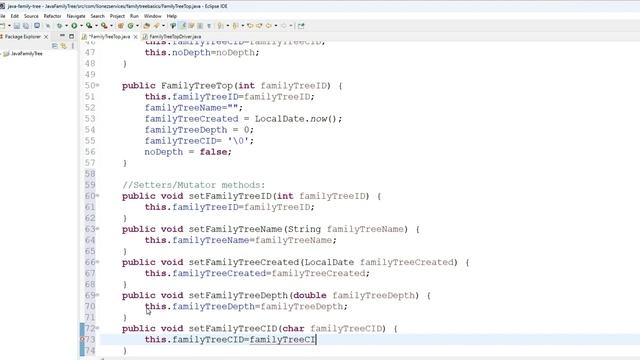The height and width of the screenshot is (360, 640).
Task: Click the Next Annotation icon
Action: (x=220, y=26)
